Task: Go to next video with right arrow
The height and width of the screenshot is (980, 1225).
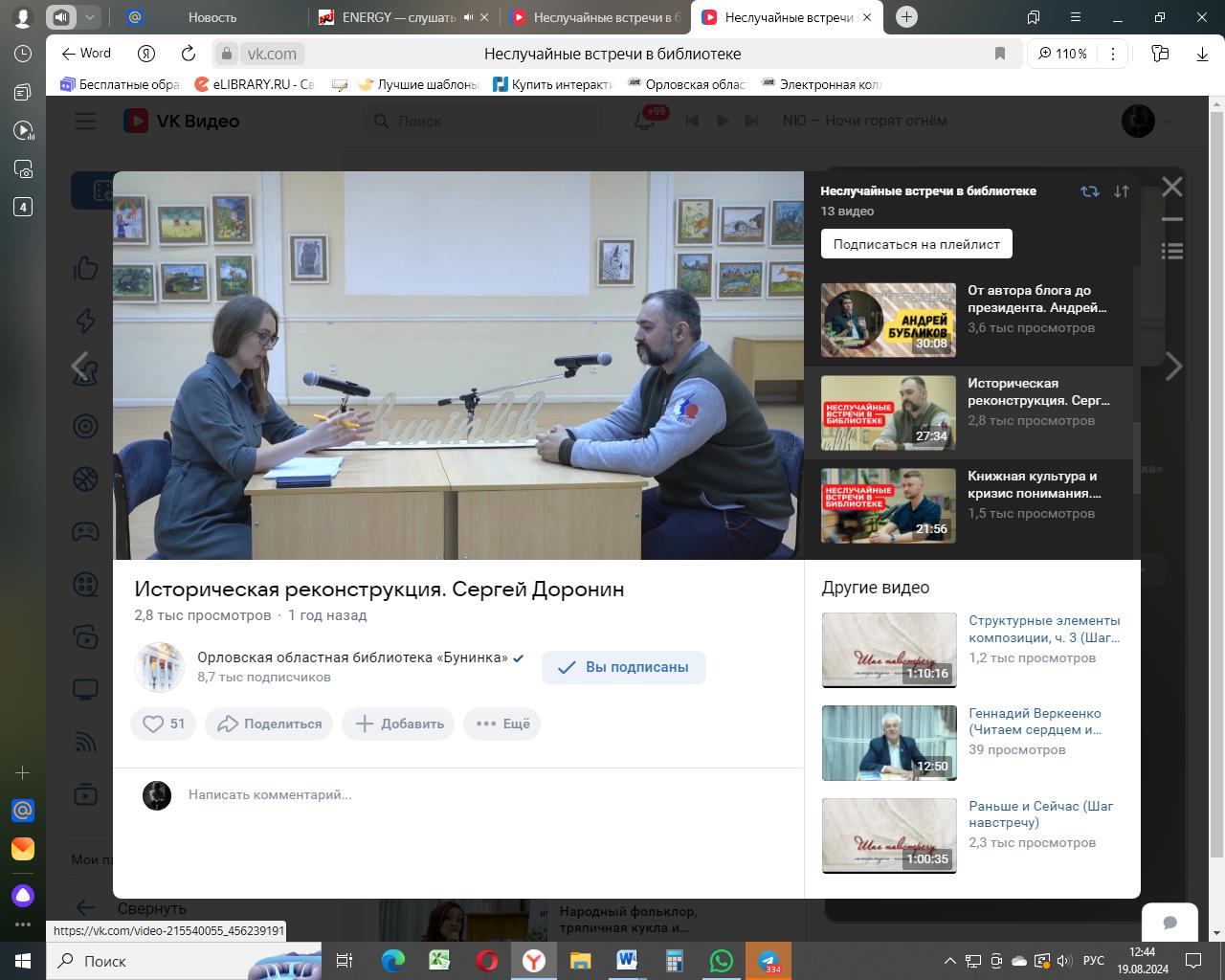Action: pos(1173,366)
